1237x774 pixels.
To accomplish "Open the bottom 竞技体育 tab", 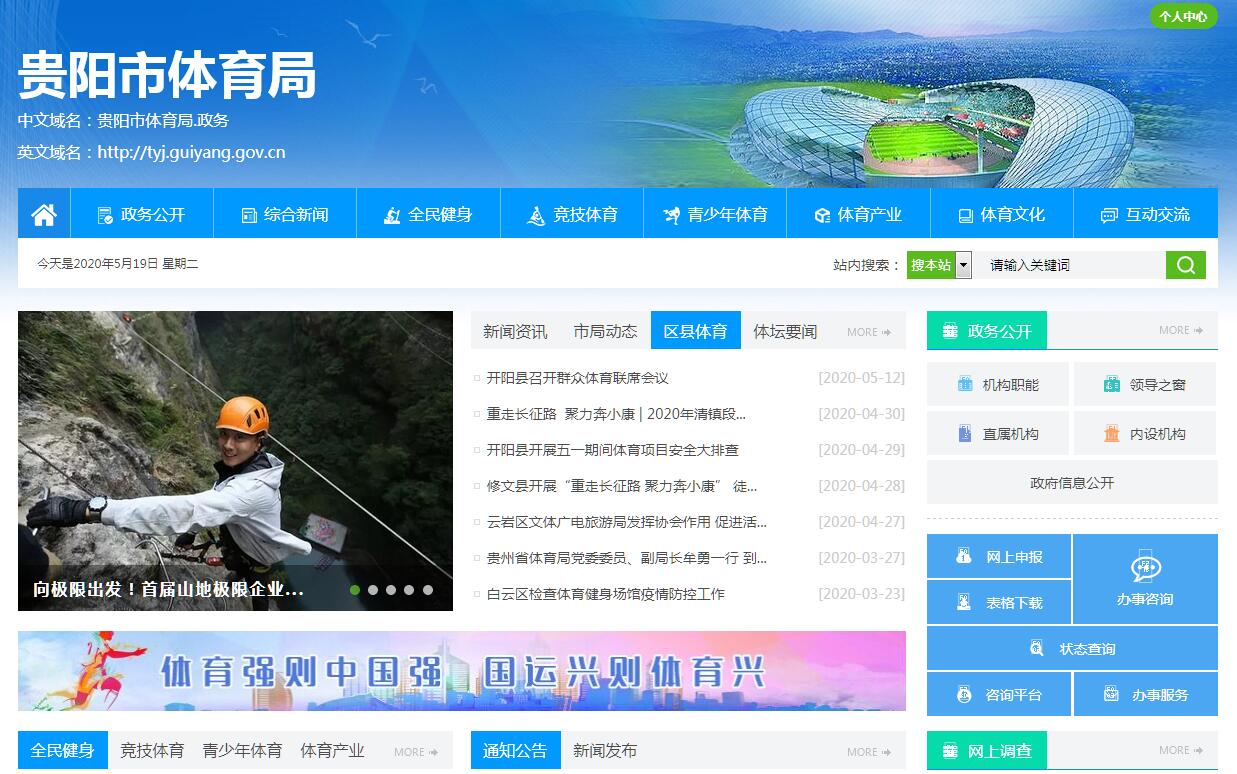I will tap(152, 750).
